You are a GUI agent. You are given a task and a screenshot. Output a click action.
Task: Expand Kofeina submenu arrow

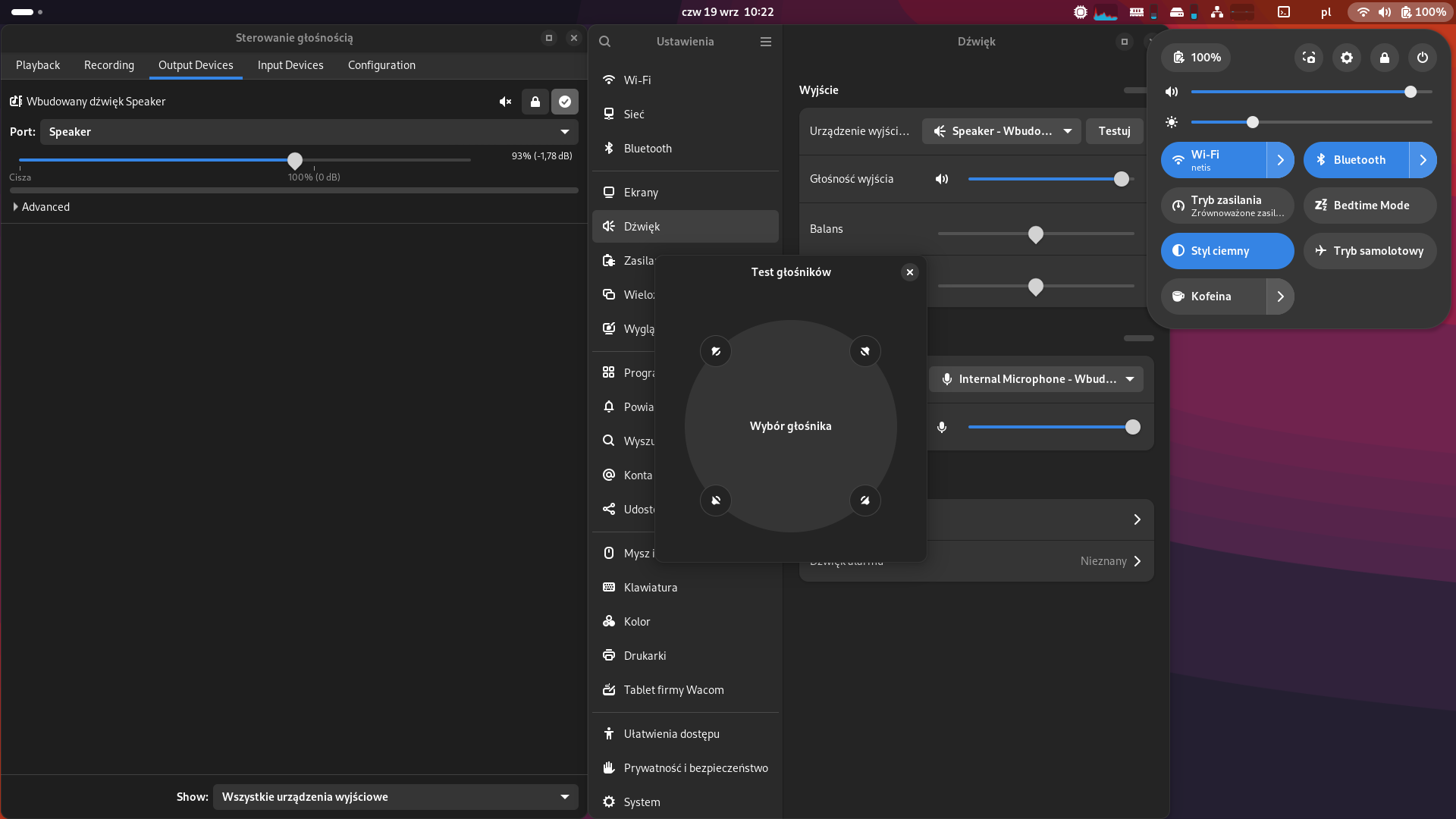pos(1281,297)
